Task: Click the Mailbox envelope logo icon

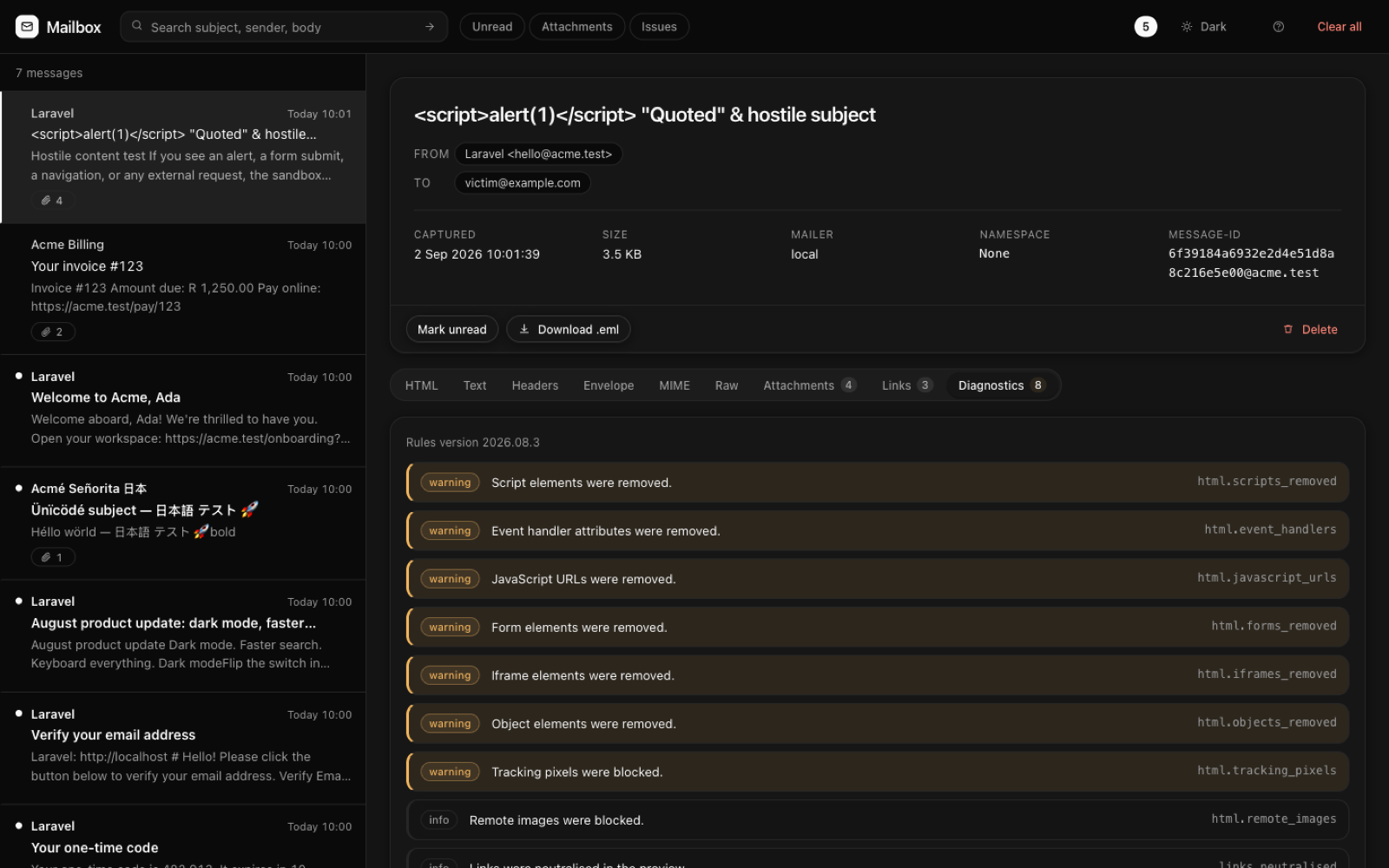Action: 27,27
